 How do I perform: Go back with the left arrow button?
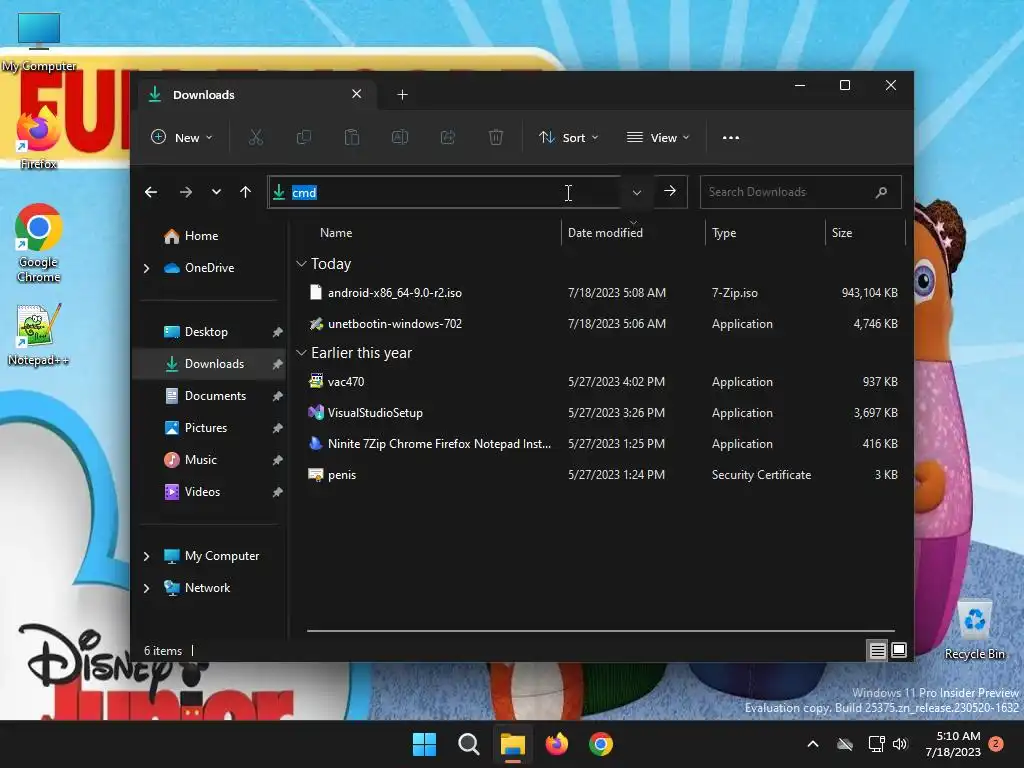pyautogui.click(x=151, y=192)
